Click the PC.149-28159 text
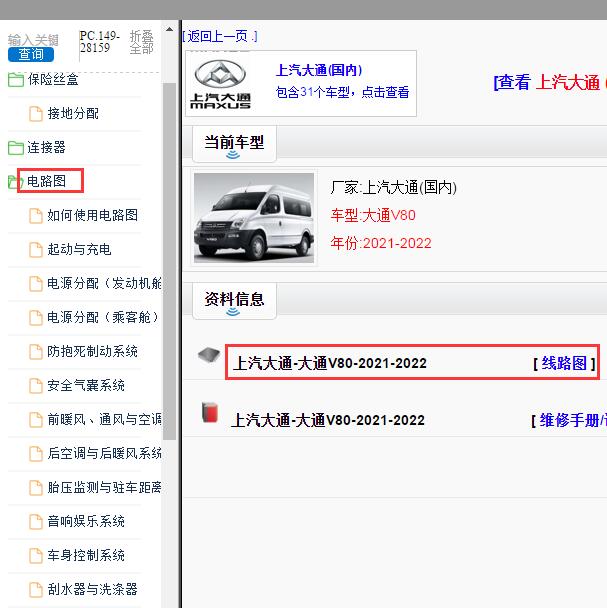The width and height of the screenshot is (607, 608). click(100, 42)
